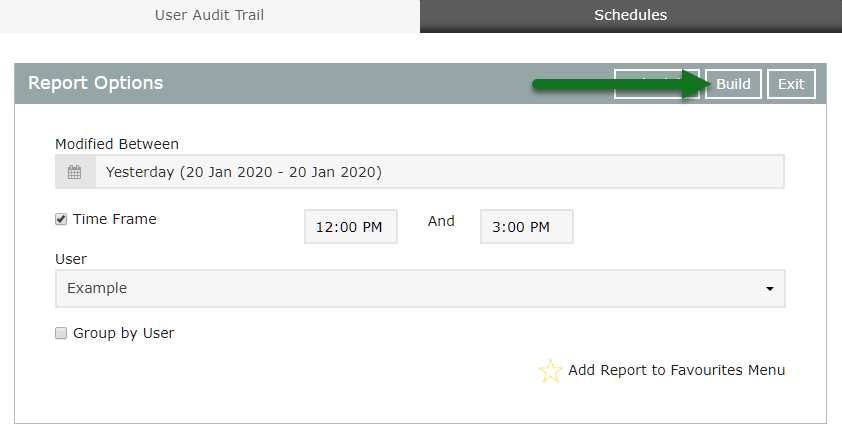
Task: Click the Modified Between label
Action: point(117,144)
